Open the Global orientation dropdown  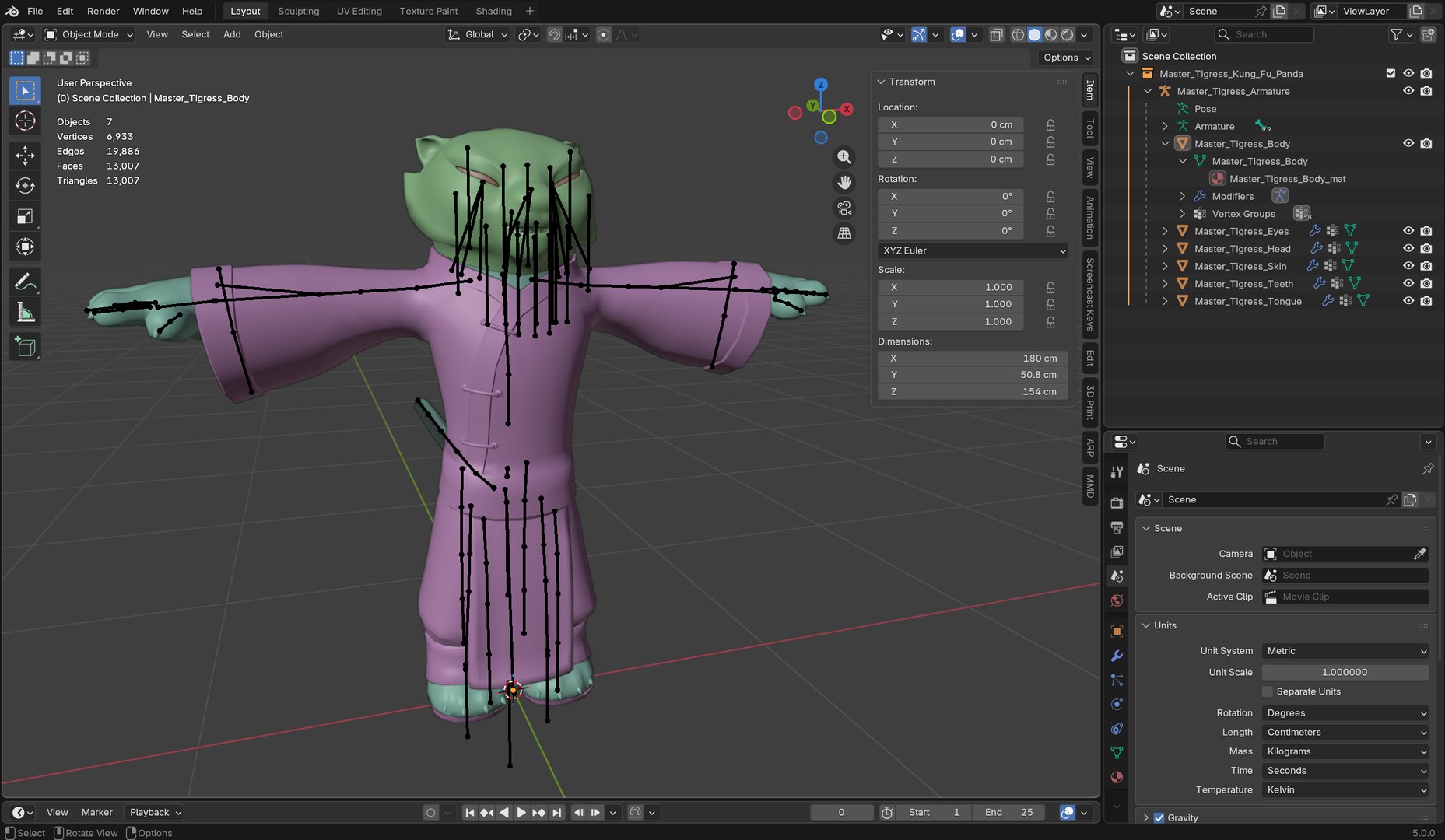click(x=477, y=34)
